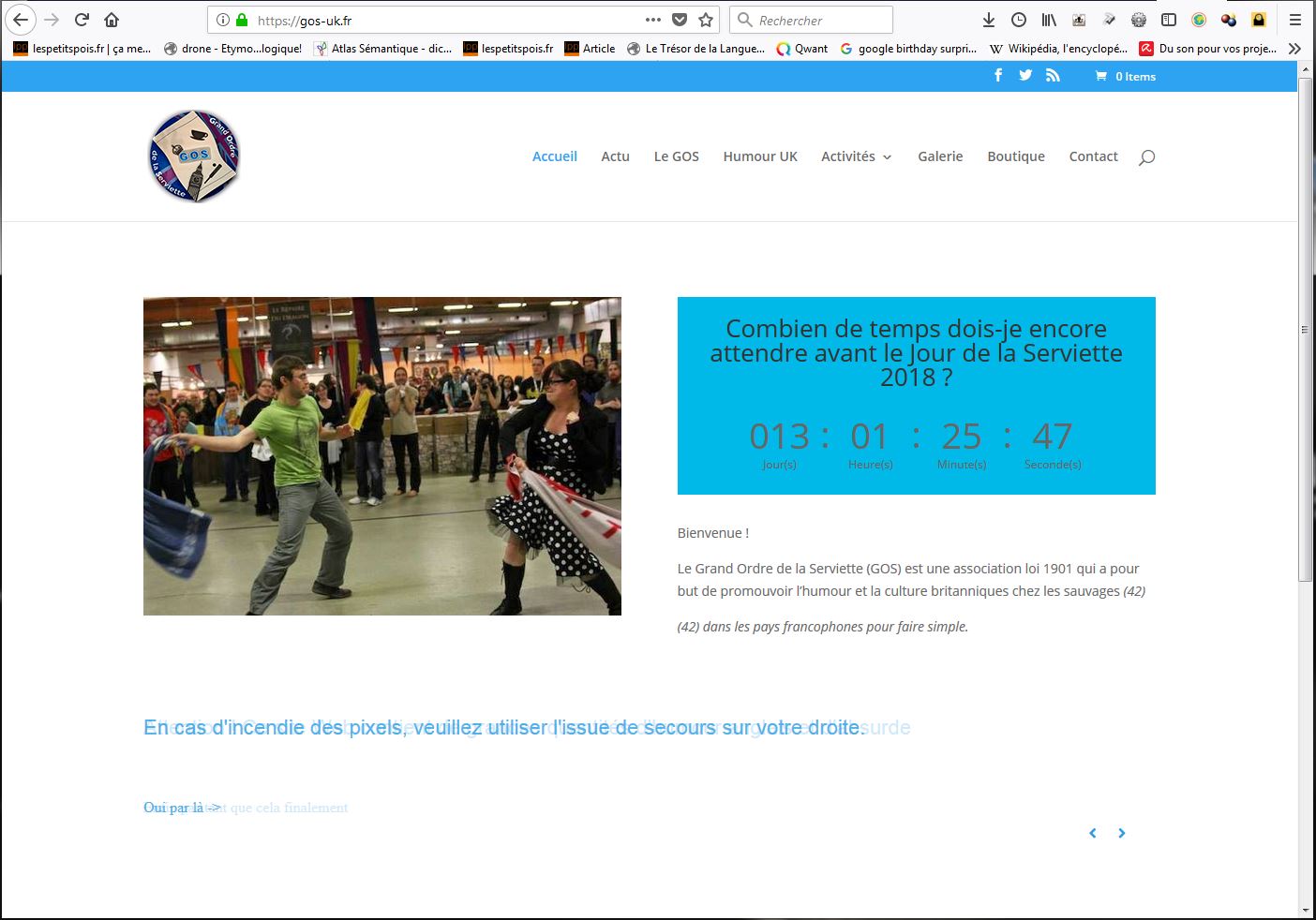Expand the Activités dropdown menu
This screenshot has width=1316, height=920.
click(x=856, y=156)
